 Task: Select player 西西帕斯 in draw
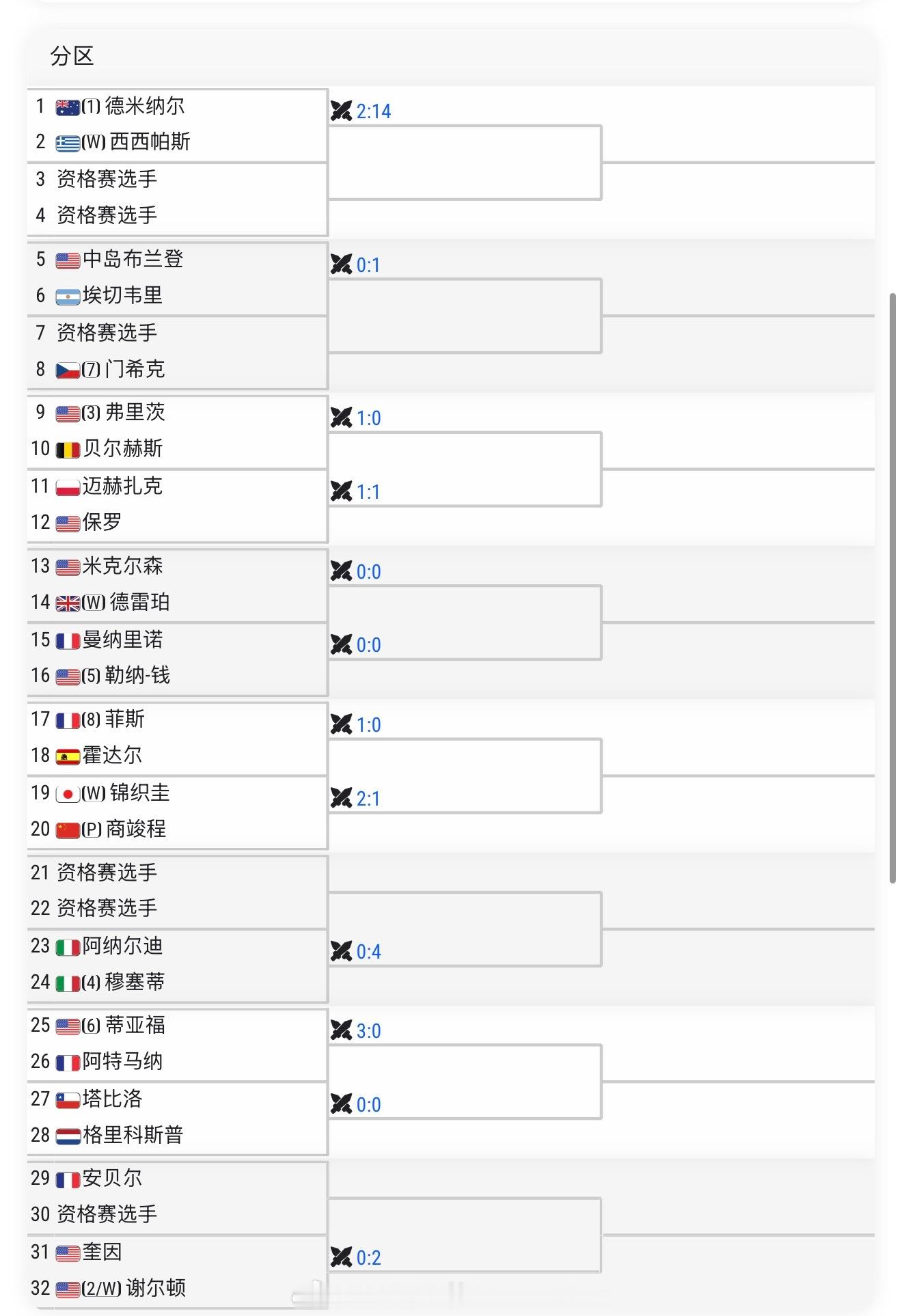150,142
